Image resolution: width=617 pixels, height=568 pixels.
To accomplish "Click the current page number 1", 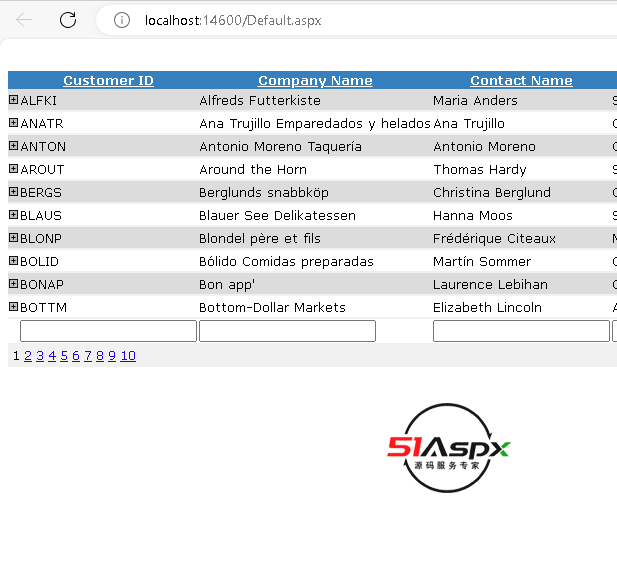I will (16, 356).
